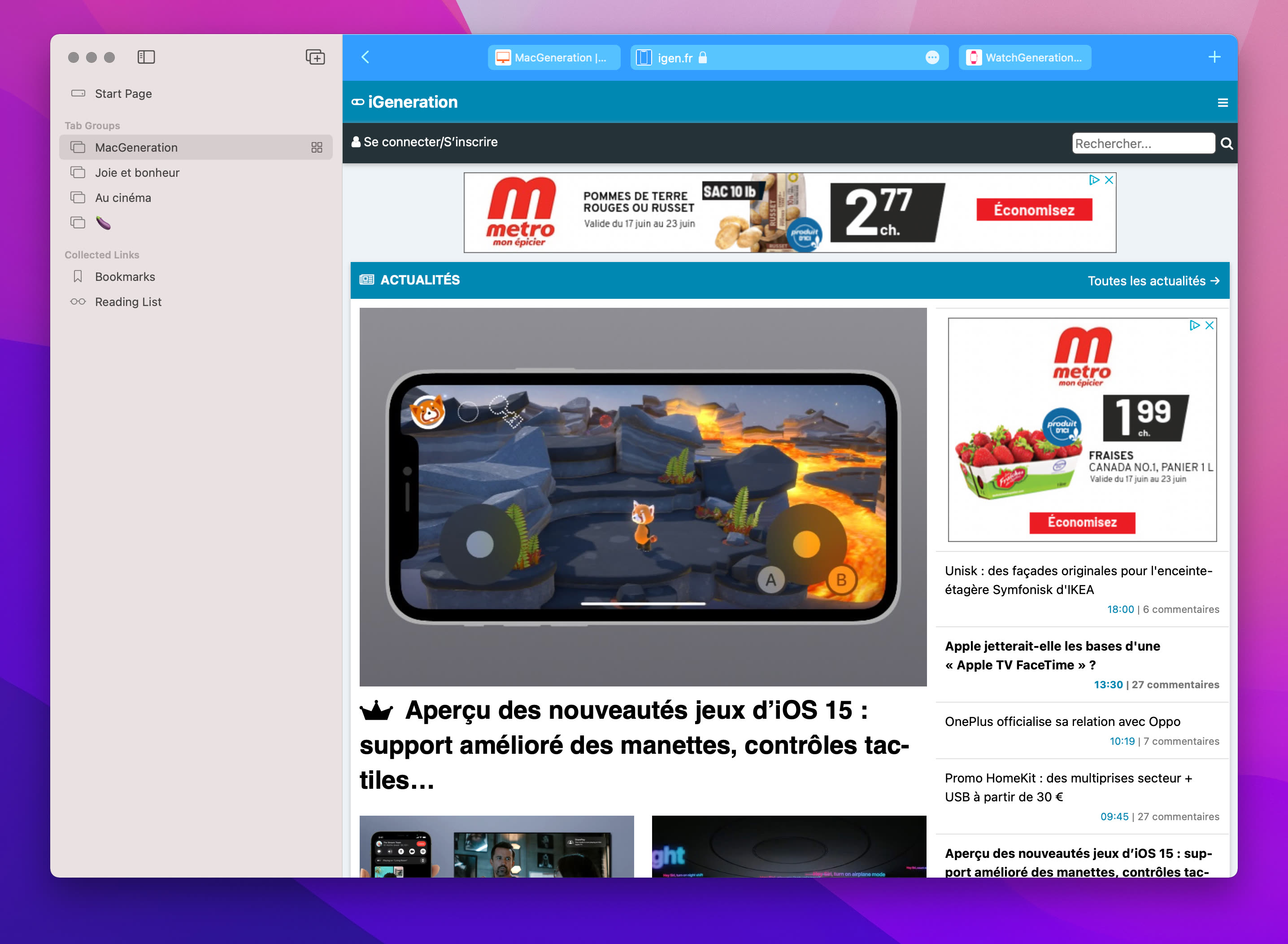Create a new tab group

[x=315, y=57]
